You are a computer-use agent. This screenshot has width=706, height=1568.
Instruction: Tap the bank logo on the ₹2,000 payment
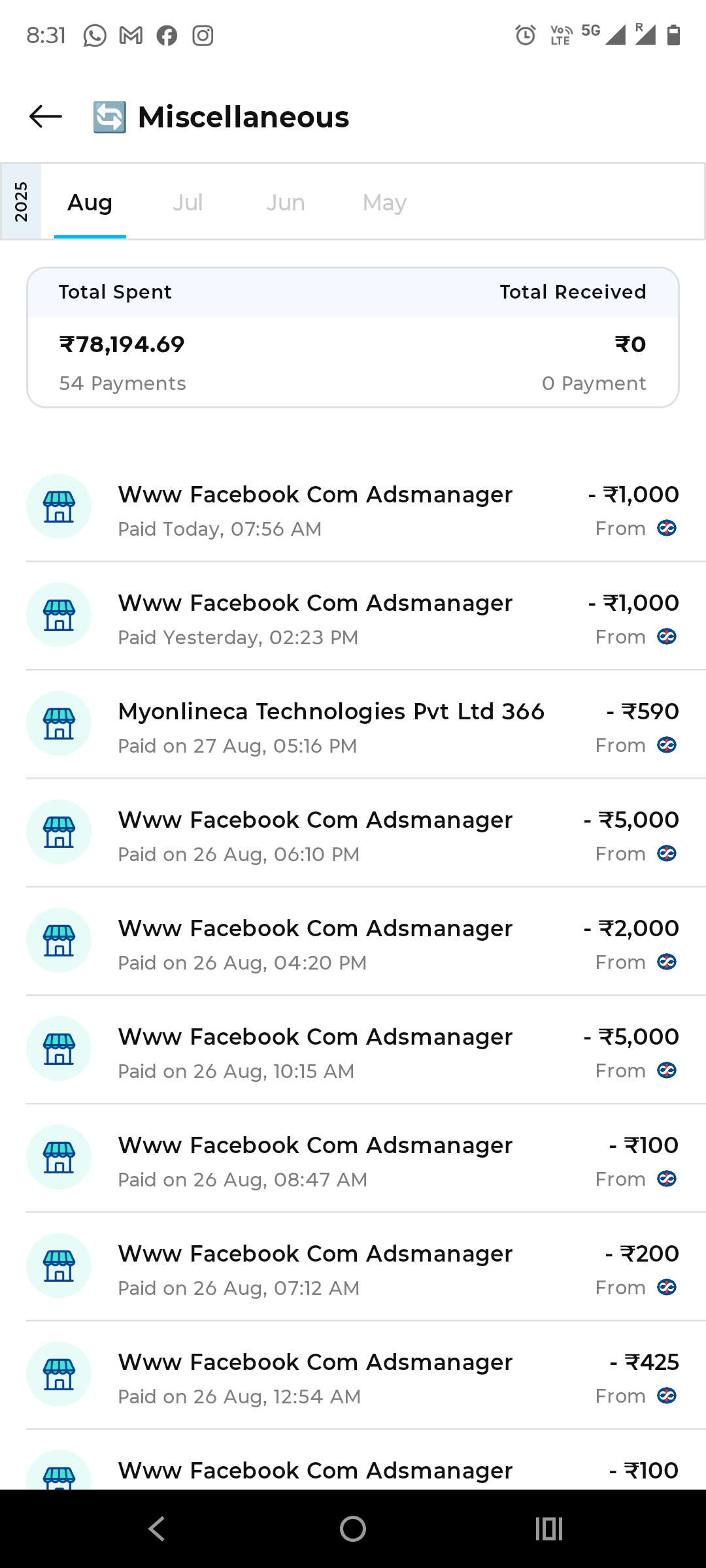coord(667,962)
